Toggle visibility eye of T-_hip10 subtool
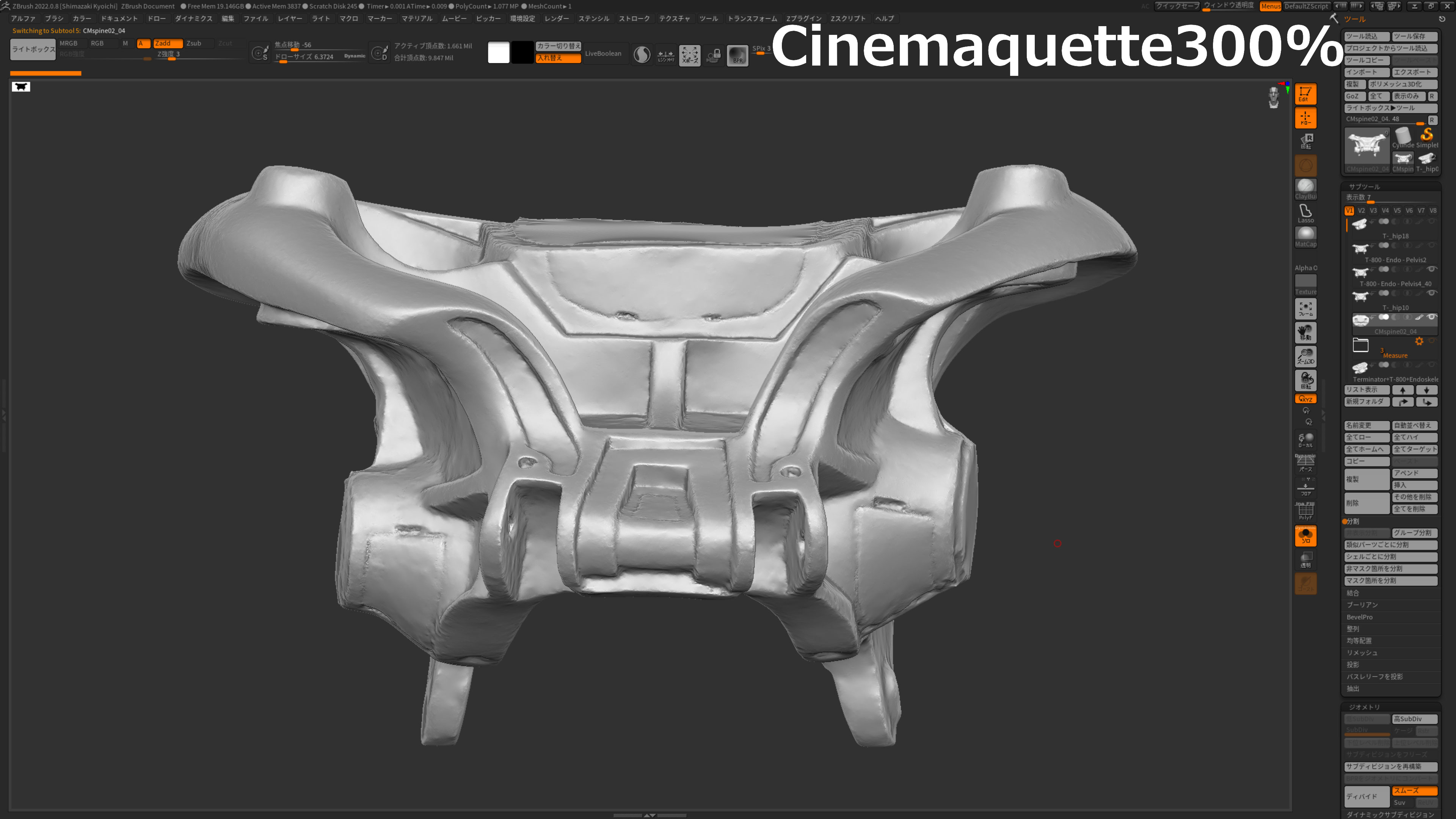 pyautogui.click(x=1431, y=293)
